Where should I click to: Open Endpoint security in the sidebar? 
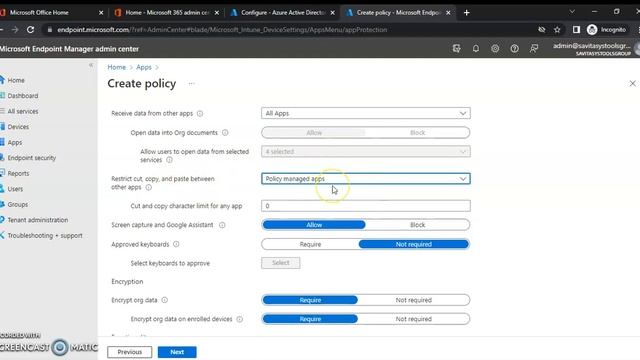[31, 158]
